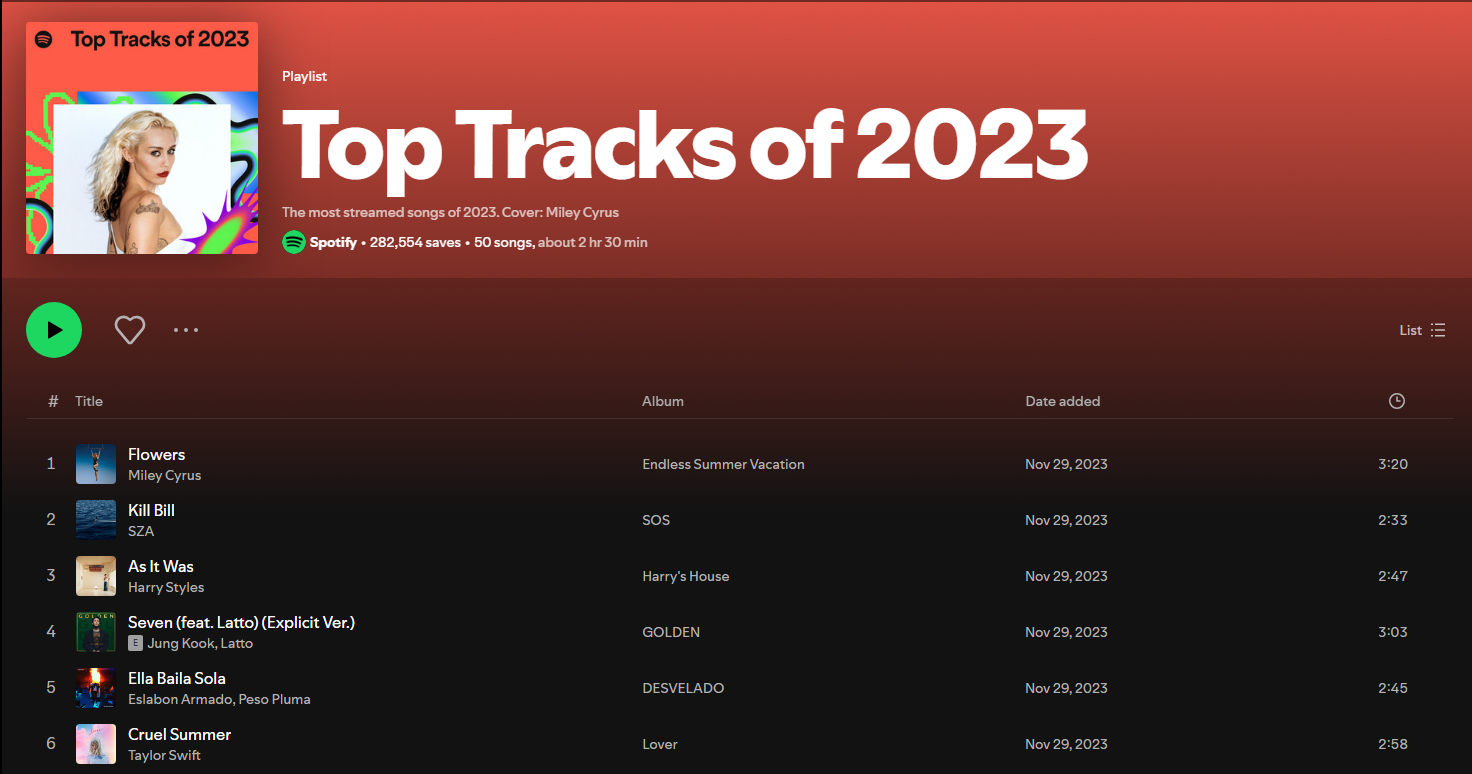Screen dimensions: 1472x774
Task: Select the As It Was track title
Action: point(161,566)
